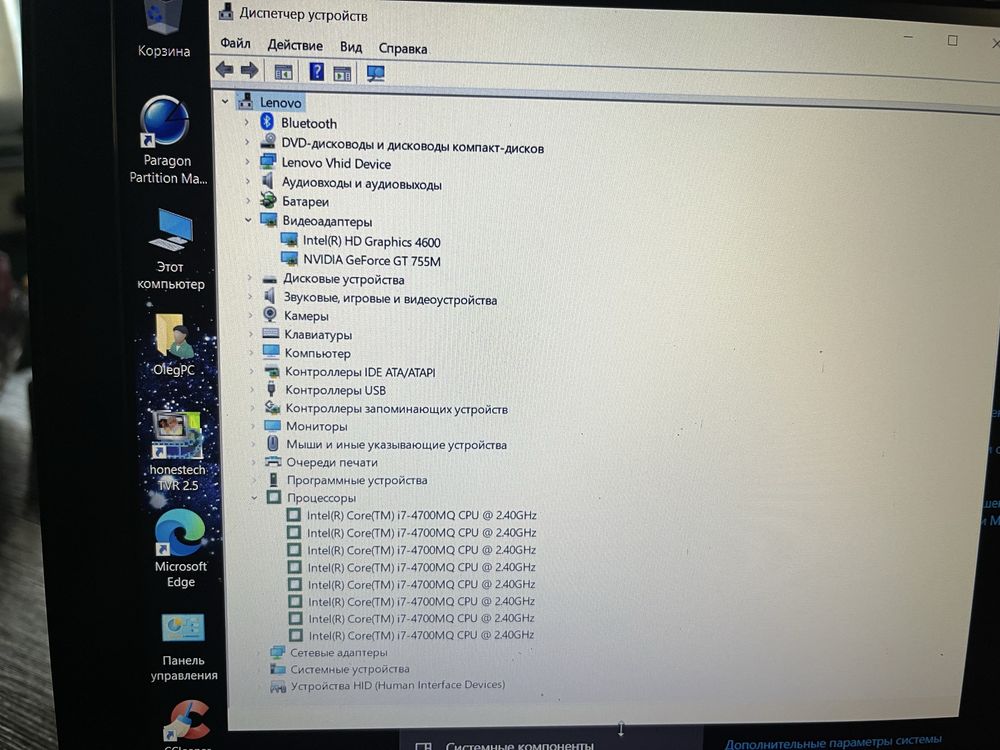The width and height of the screenshot is (1000, 750).
Task: Open honestech TVR 2.5 desktop shortcut
Action: [177, 452]
